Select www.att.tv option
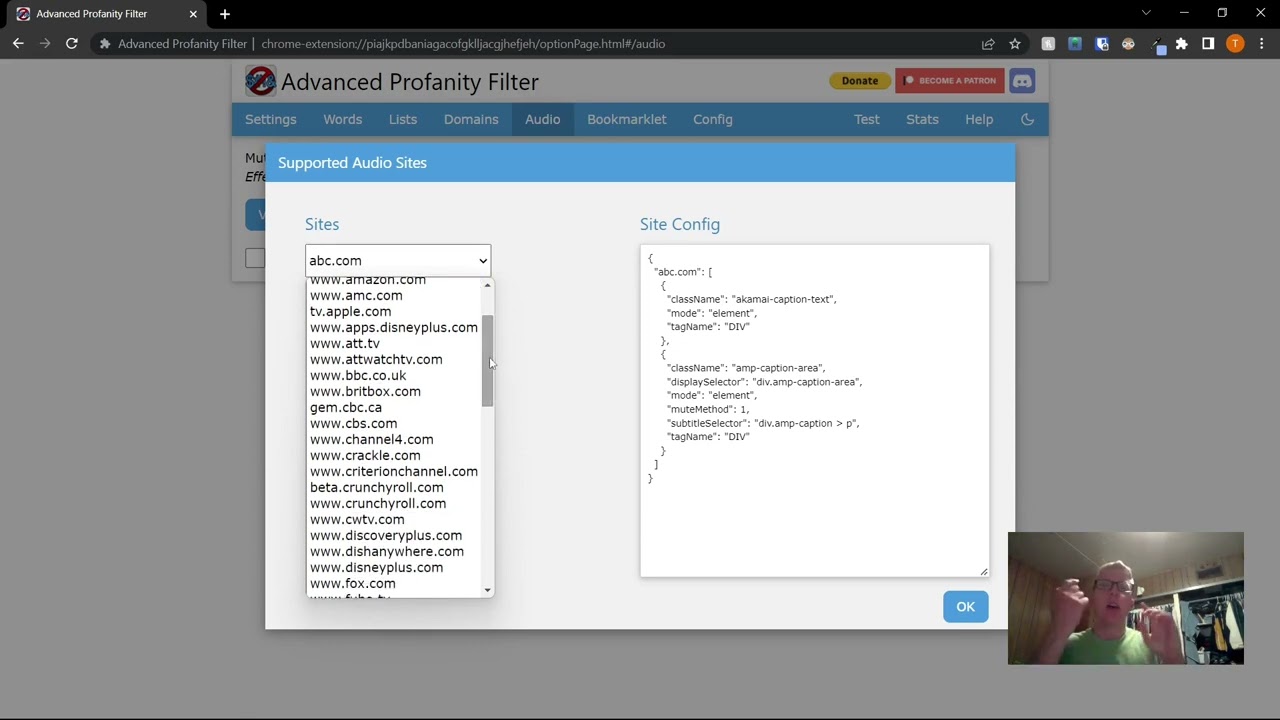Viewport: 1280px width, 720px height. pyautogui.click(x=394, y=344)
